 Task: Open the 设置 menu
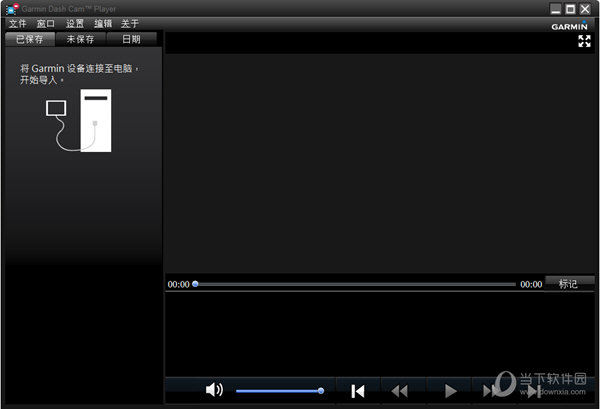tap(75, 24)
